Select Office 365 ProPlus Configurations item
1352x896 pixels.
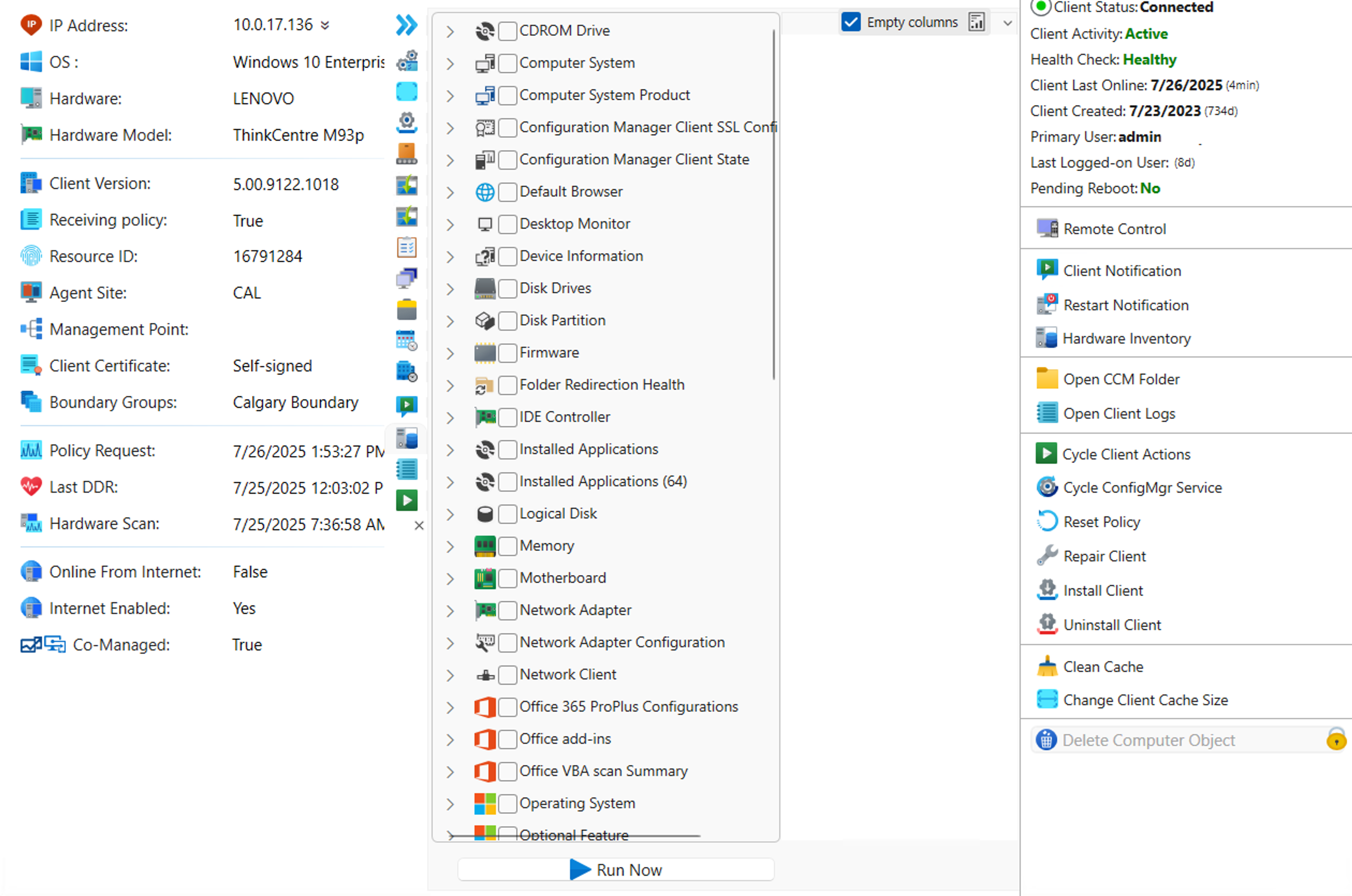(628, 706)
